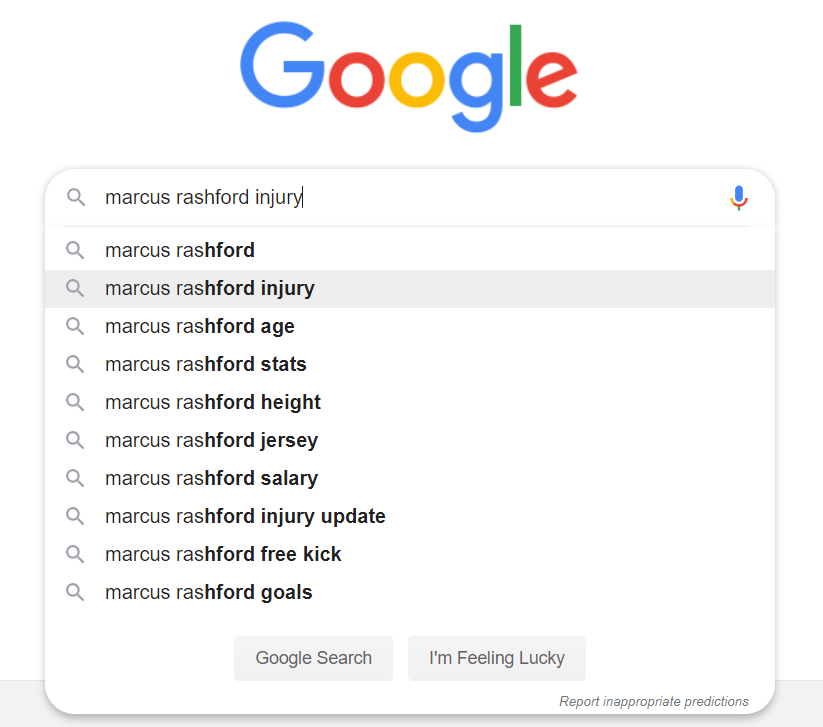Screen dimensions: 823x727
Task: Open 'Report inappropriate predictions' link
Action: click(x=653, y=701)
